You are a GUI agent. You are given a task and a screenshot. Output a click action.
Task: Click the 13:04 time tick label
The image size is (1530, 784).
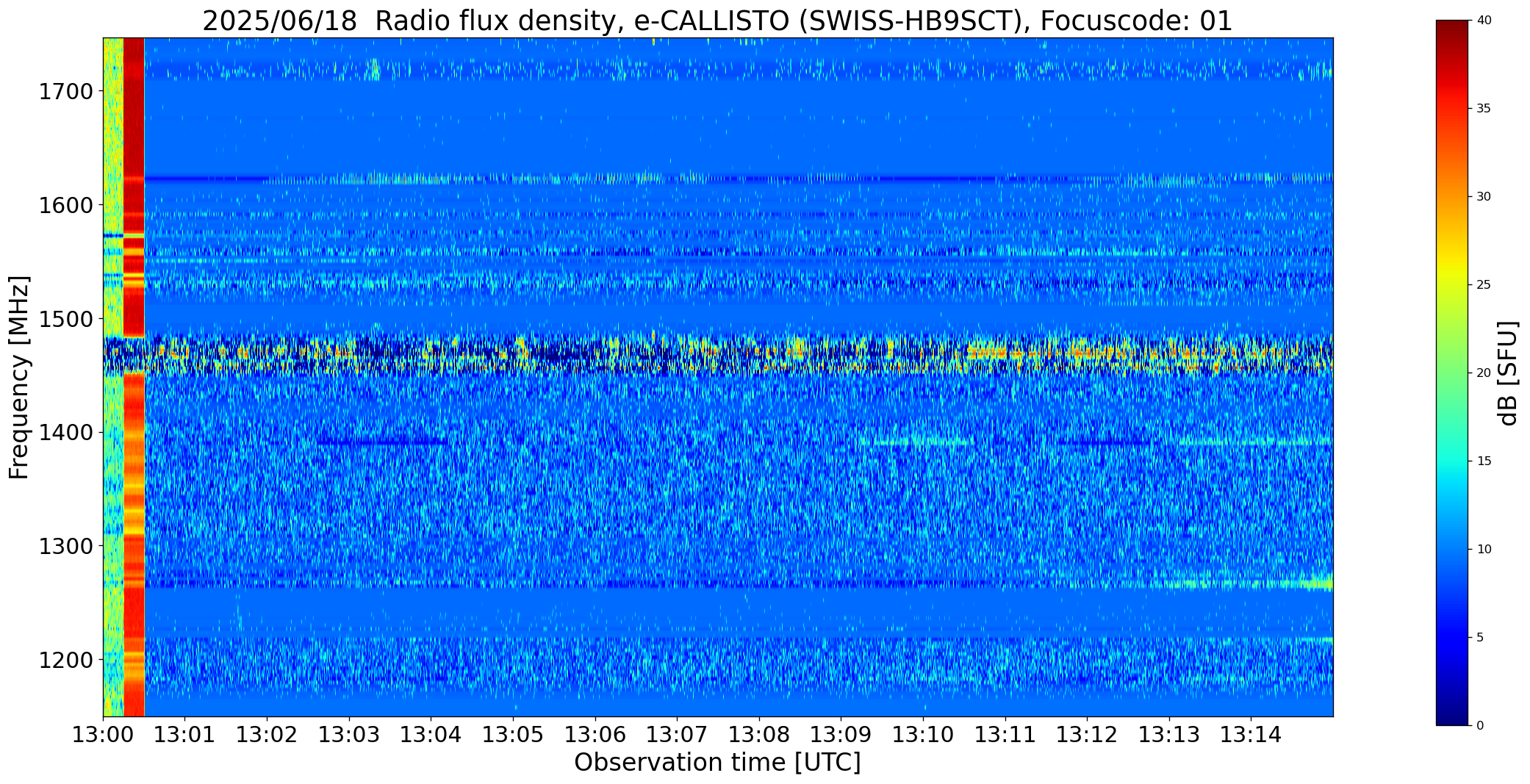pyautogui.click(x=431, y=735)
